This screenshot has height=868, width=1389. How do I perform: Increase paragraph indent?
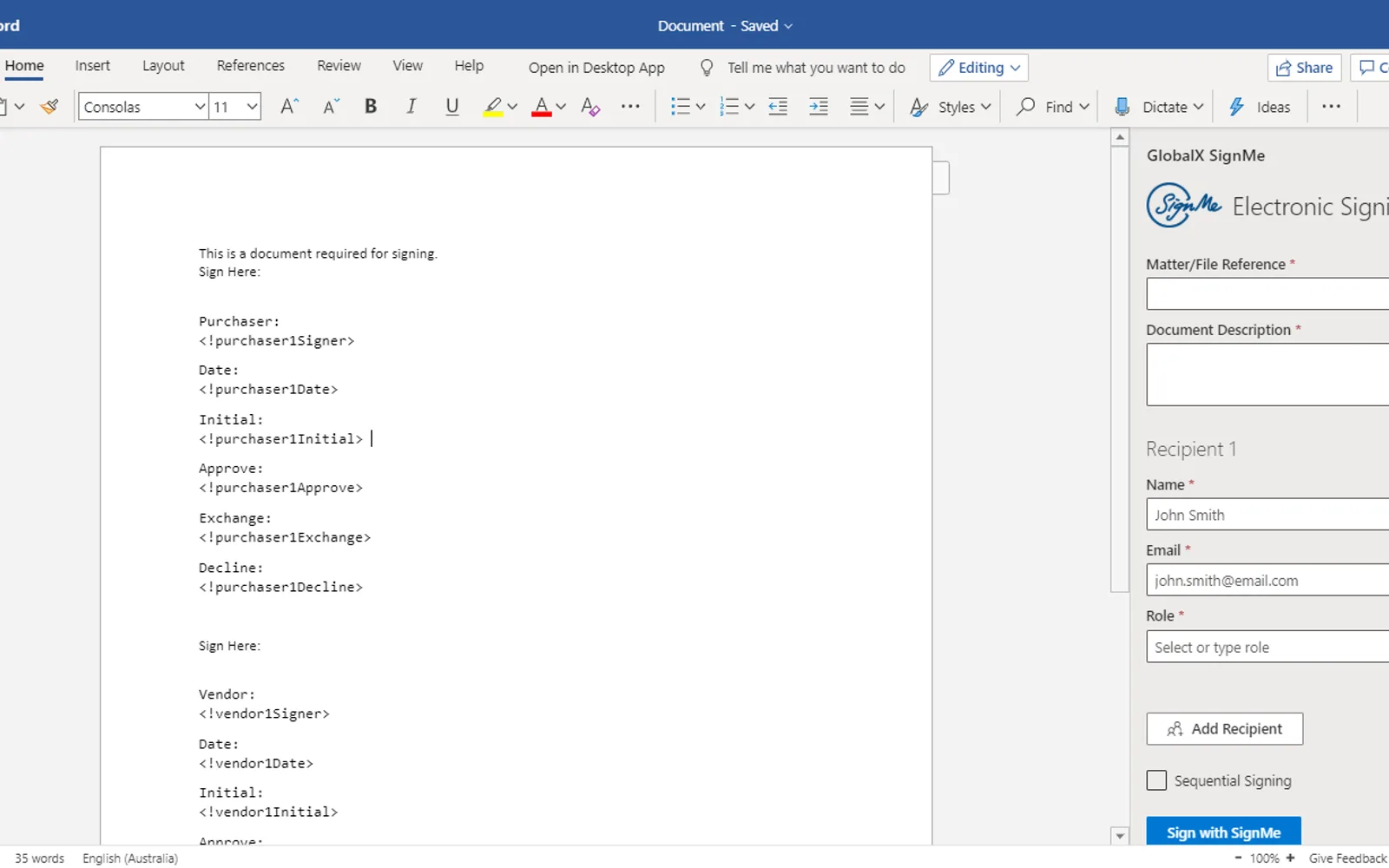[x=819, y=107]
